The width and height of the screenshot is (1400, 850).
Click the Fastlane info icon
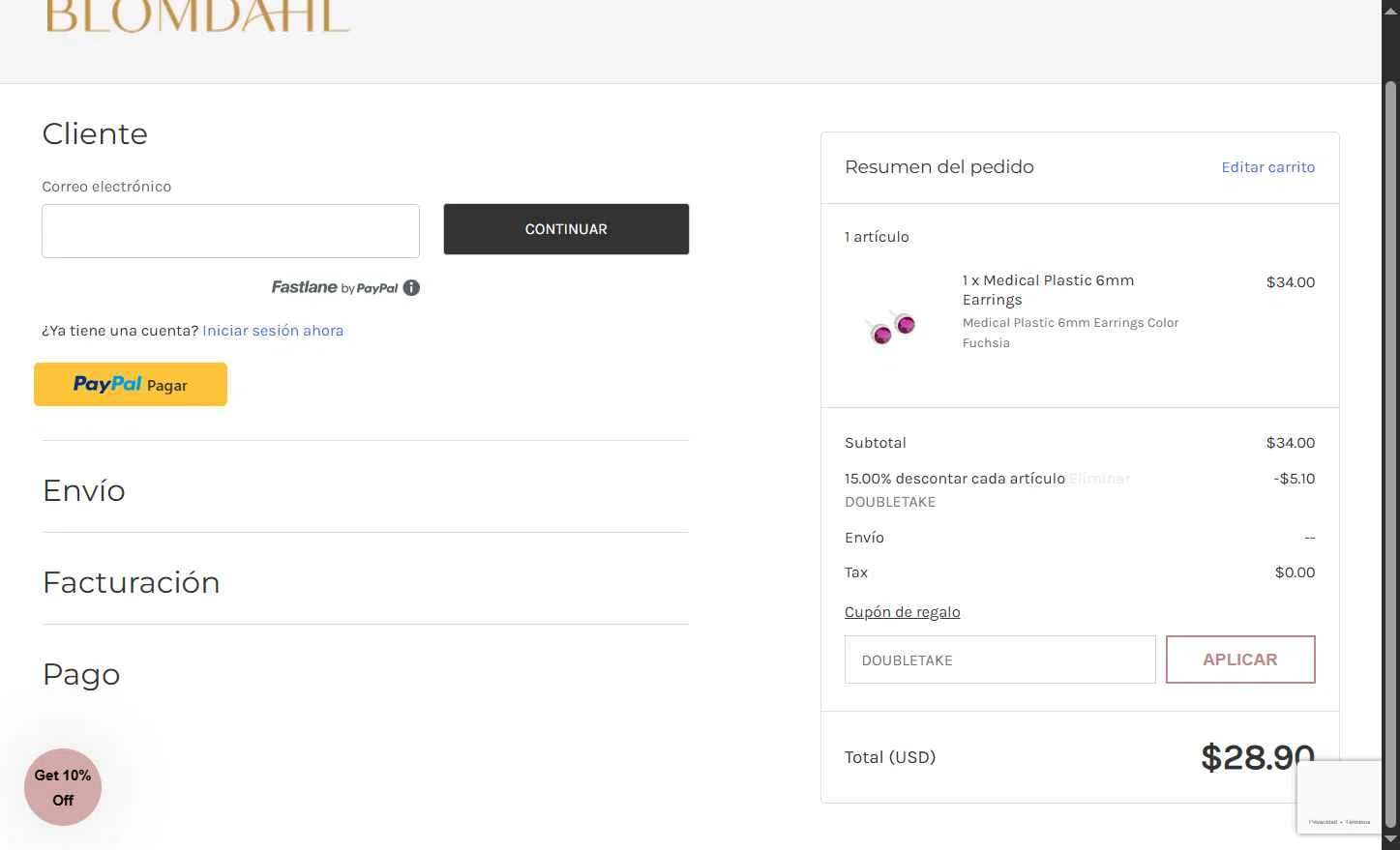pos(411,287)
